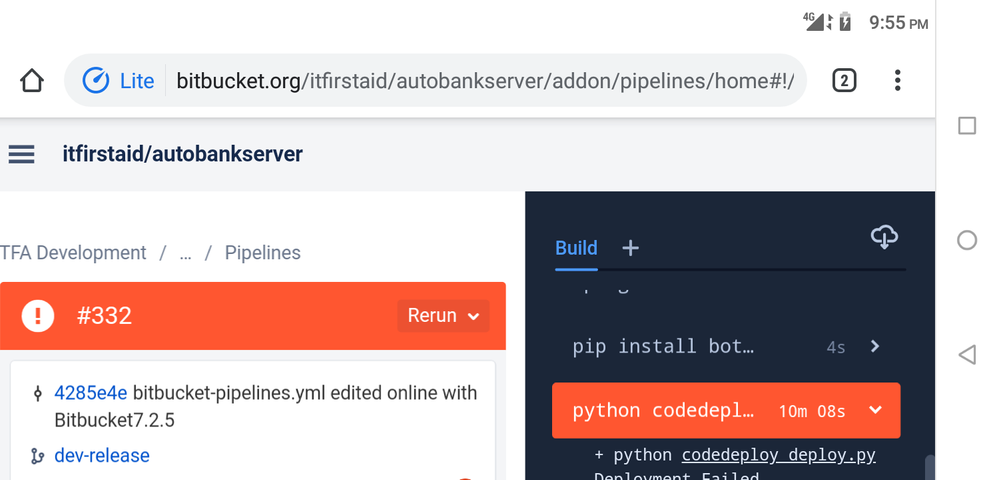Screen dimensions: 999x480
Task: Tap the failed pipeline exclamation icon
Action: tap(38, 316)
